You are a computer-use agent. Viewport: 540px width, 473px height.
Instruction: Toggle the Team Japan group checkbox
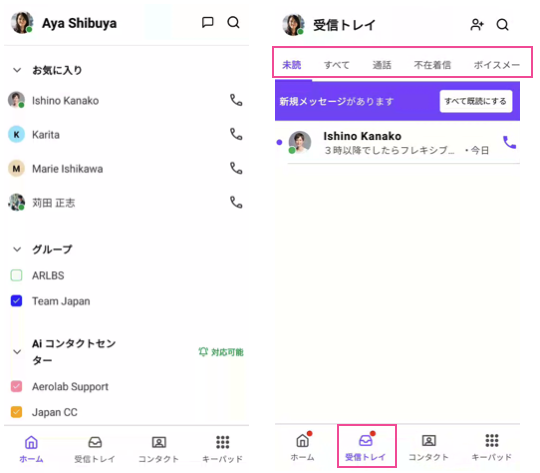click(x=17, y=301)
